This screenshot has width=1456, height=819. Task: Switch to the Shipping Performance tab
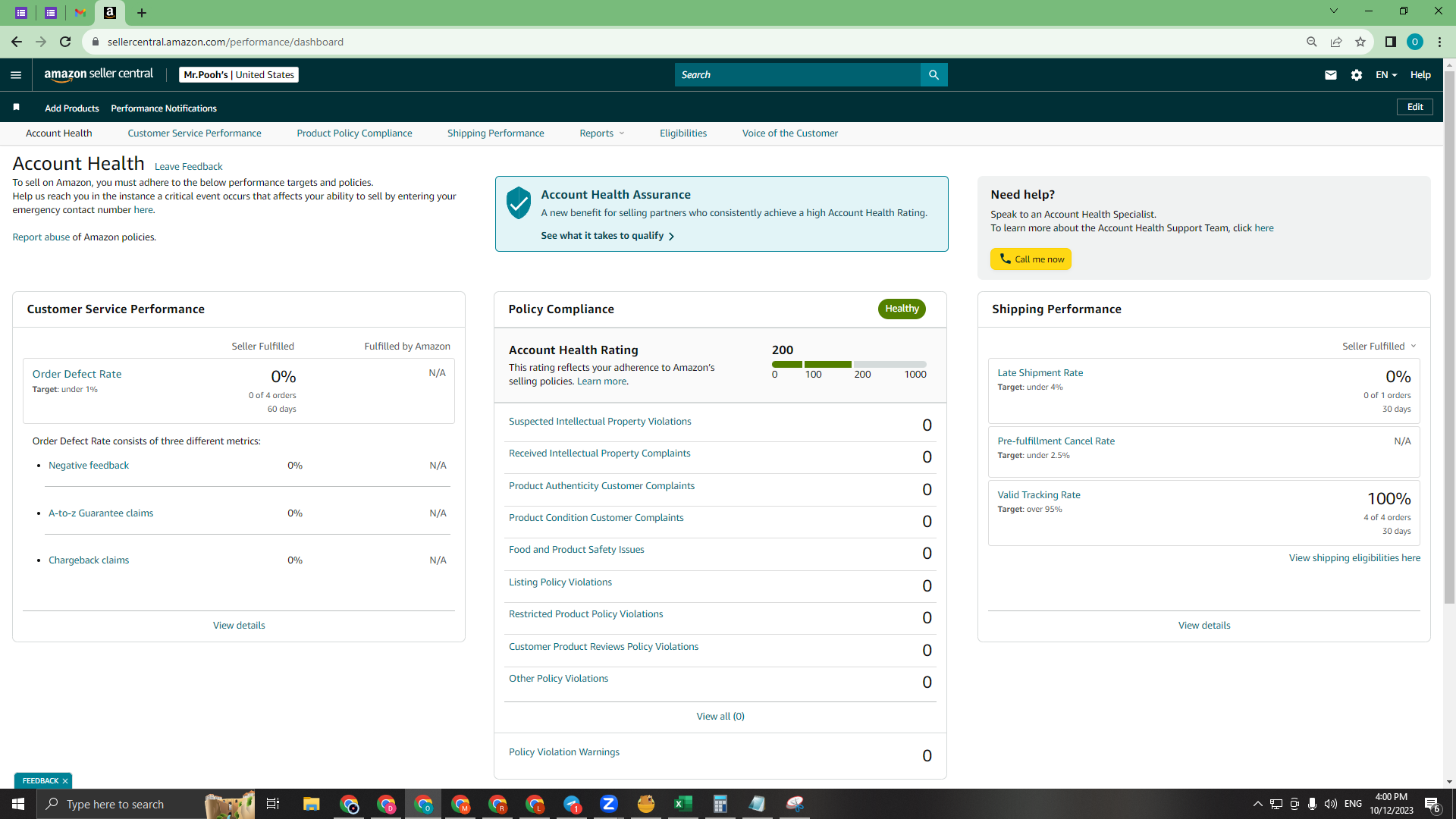(495, 133)
